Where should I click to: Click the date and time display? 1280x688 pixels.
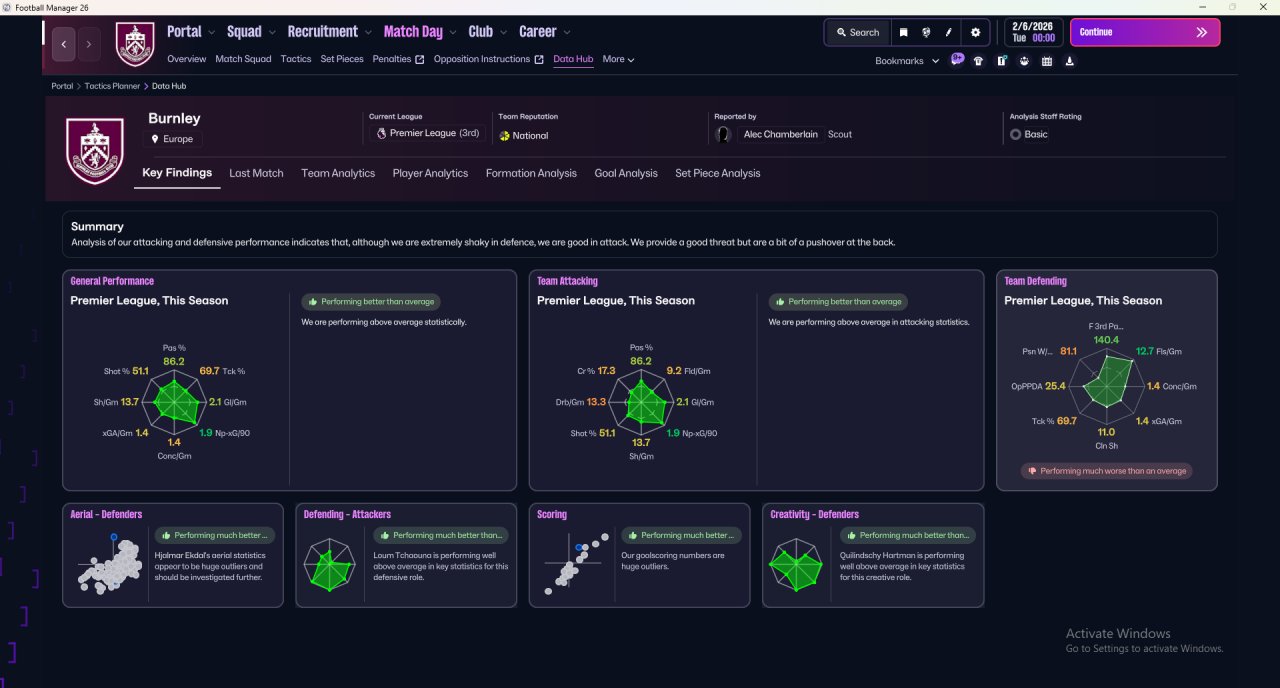1033,32
